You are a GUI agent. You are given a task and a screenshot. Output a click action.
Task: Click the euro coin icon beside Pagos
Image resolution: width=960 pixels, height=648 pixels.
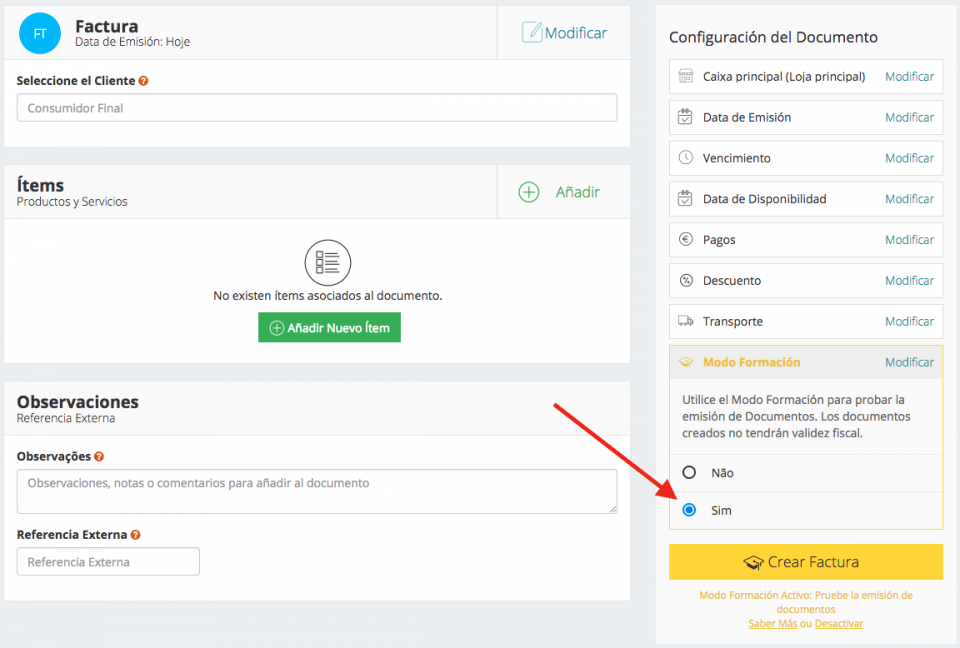click(x=686, y=239)
